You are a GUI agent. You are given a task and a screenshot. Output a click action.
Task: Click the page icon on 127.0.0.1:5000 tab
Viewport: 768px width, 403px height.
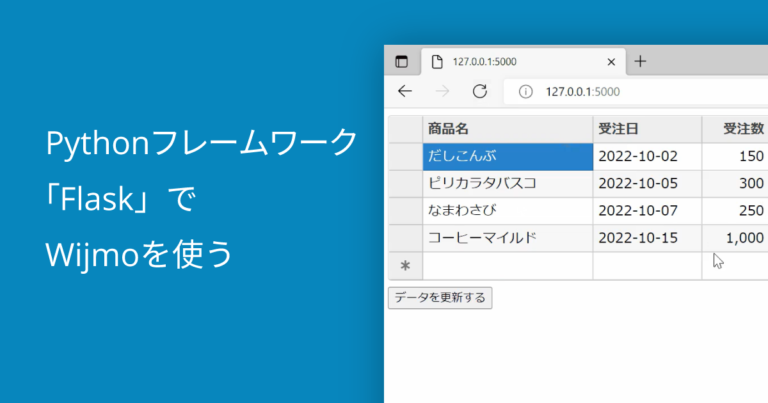click(x=437, y=62)
